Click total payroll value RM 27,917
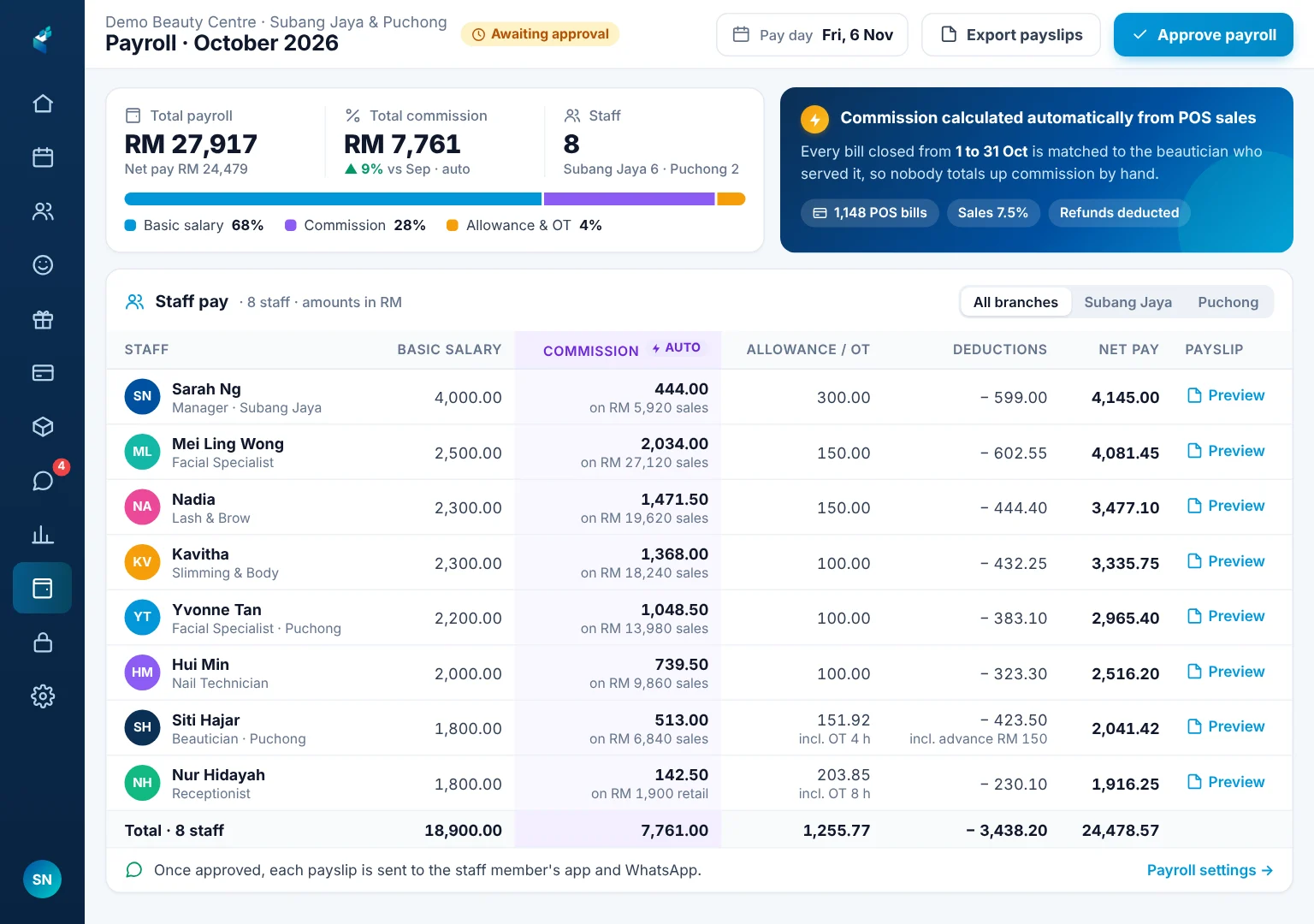Viewport: 1314px width, 924px height. click(x=191, y=145)
